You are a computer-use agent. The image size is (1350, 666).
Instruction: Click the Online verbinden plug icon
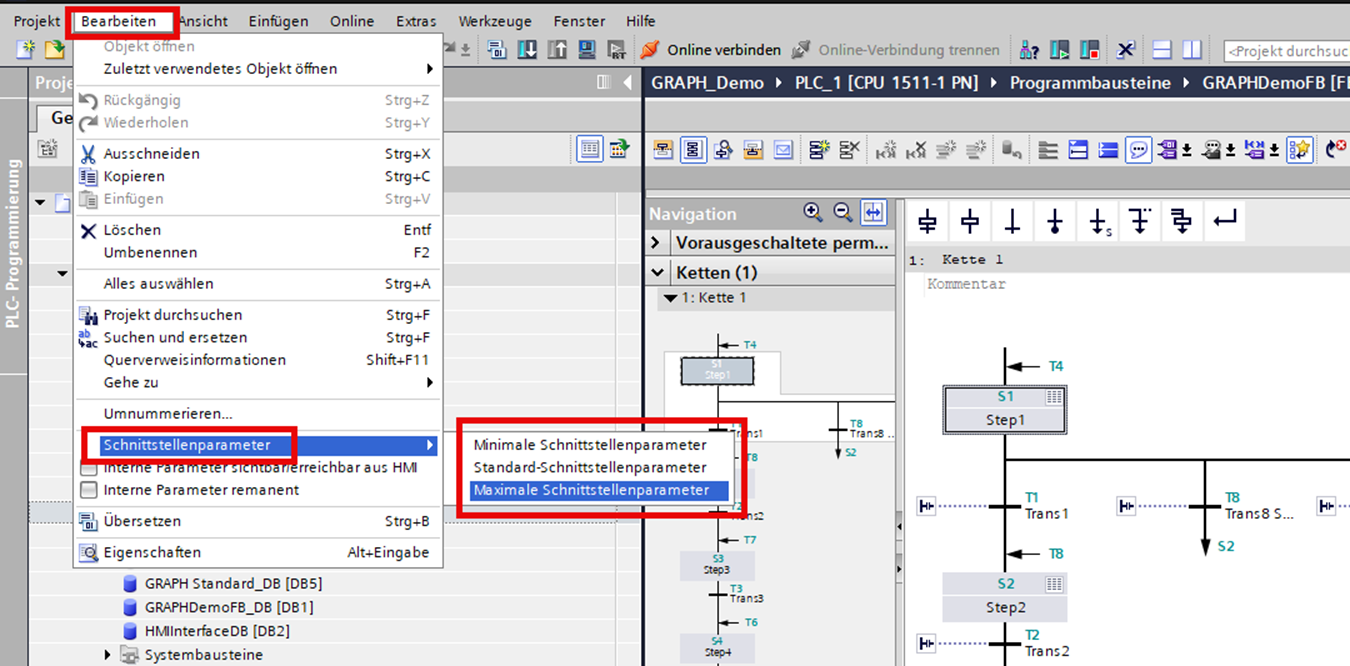[x=650, y=50]
